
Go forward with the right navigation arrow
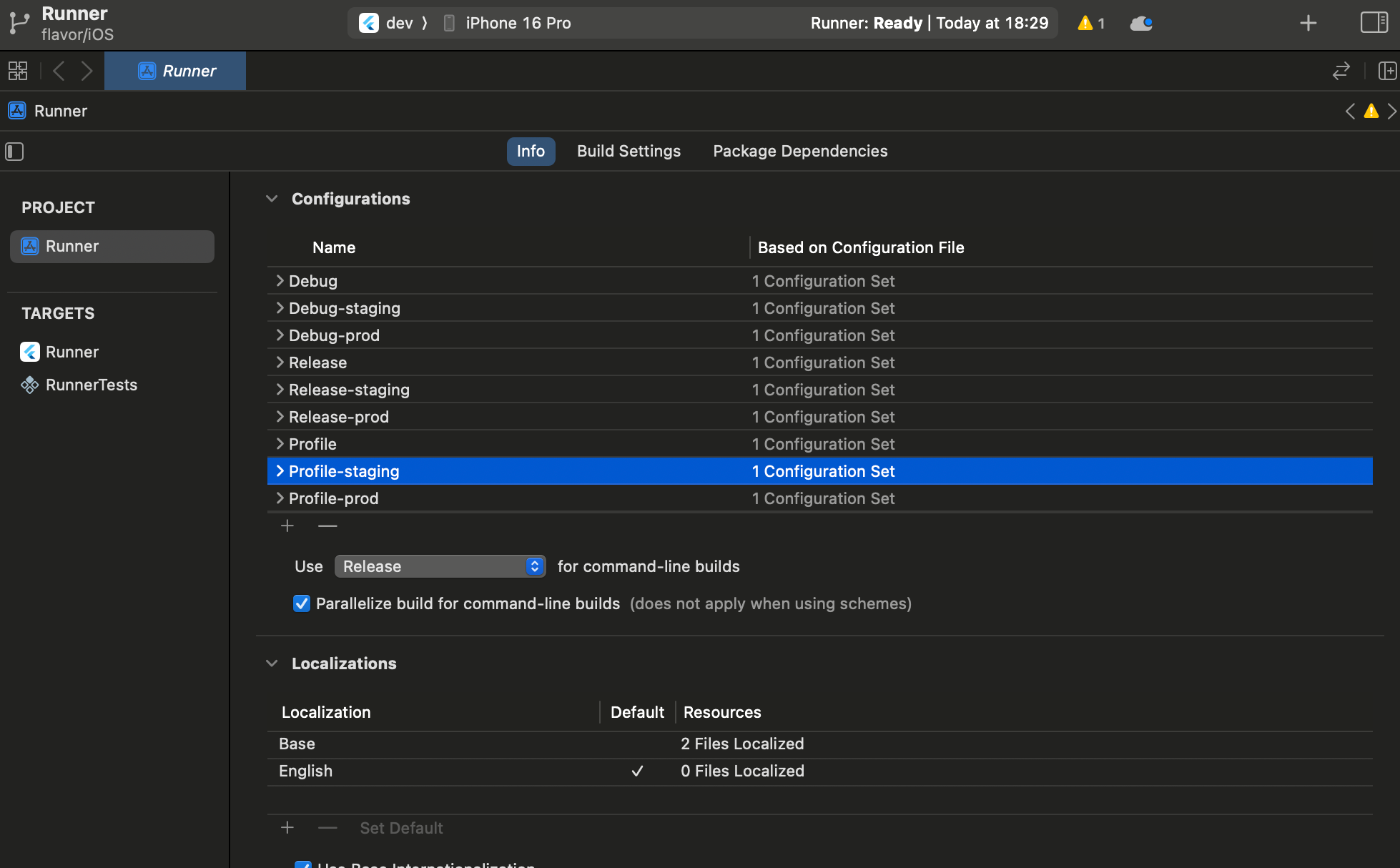[x=87, y=71]
